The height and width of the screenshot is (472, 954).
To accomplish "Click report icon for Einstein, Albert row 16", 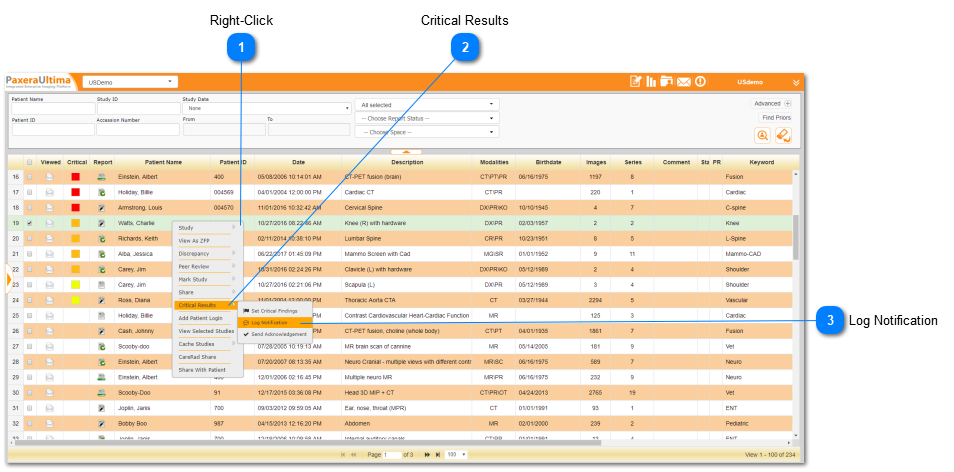I will [102, 177].
